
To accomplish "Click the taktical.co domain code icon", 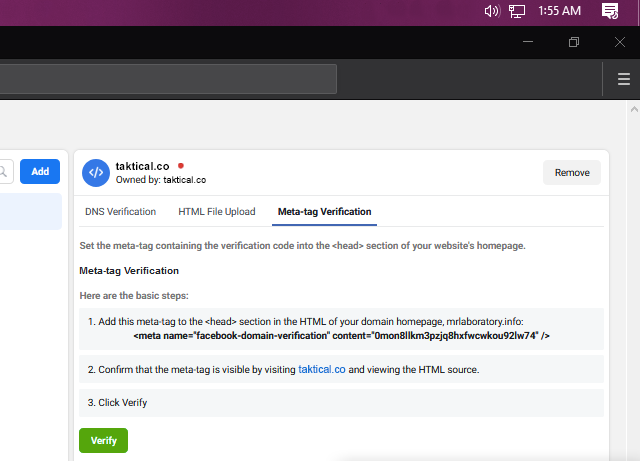I will (96, 173).
